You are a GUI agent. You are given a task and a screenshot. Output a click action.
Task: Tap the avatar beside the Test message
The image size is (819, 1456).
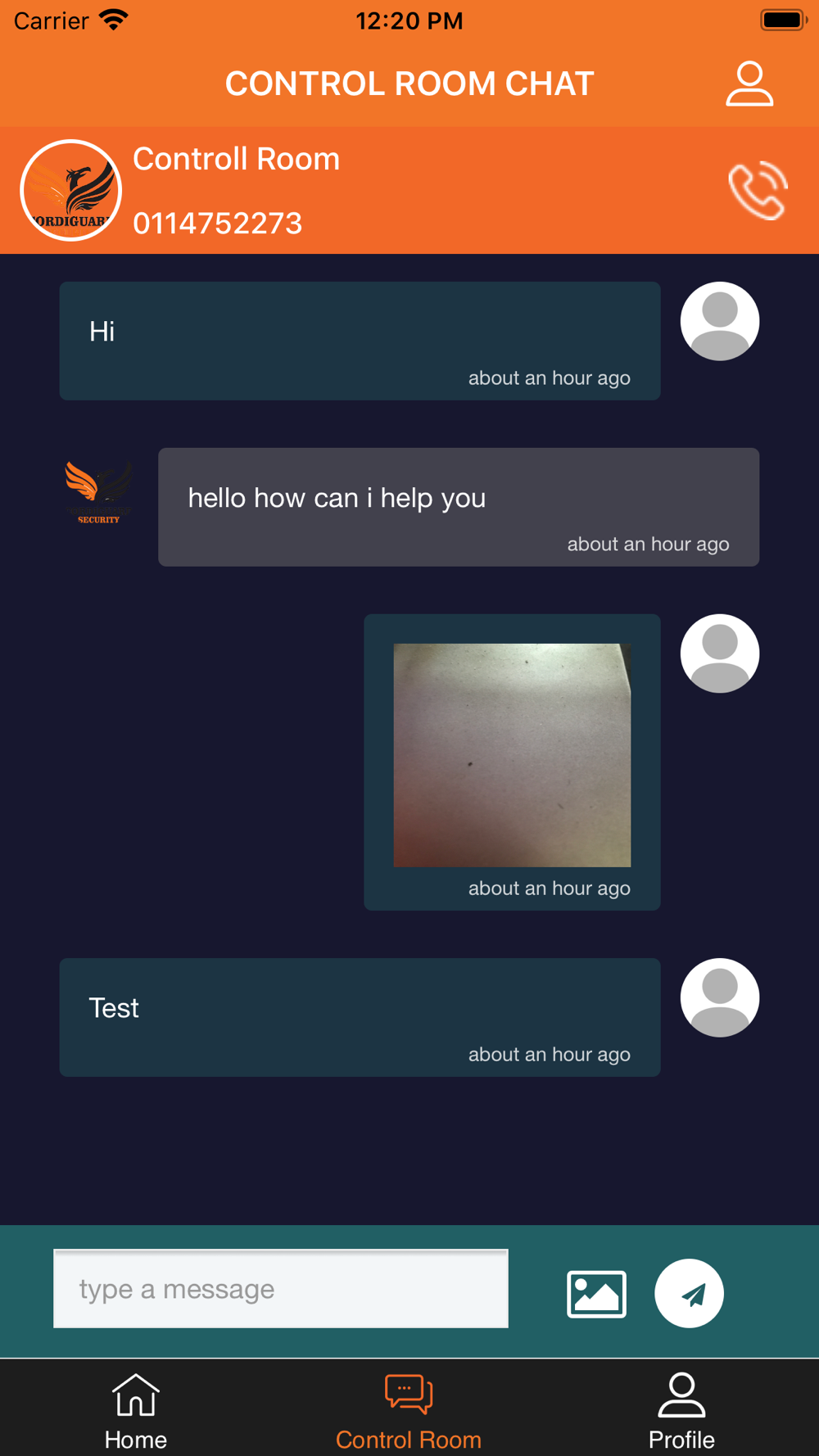click(720, 997)
